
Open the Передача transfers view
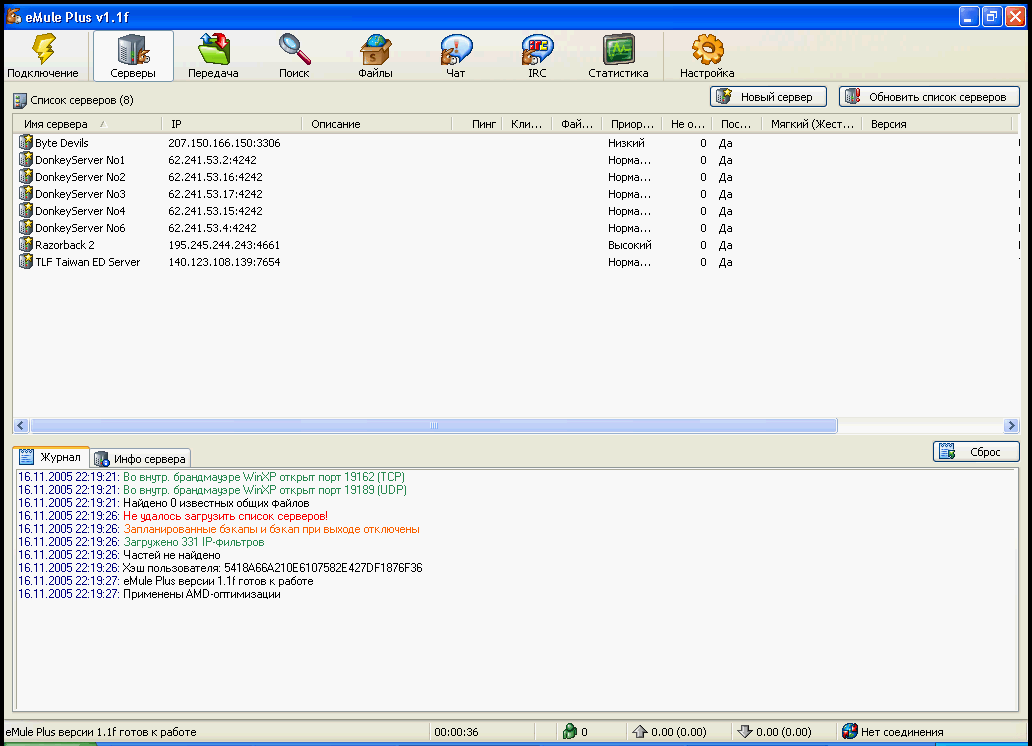pos(213,57)
